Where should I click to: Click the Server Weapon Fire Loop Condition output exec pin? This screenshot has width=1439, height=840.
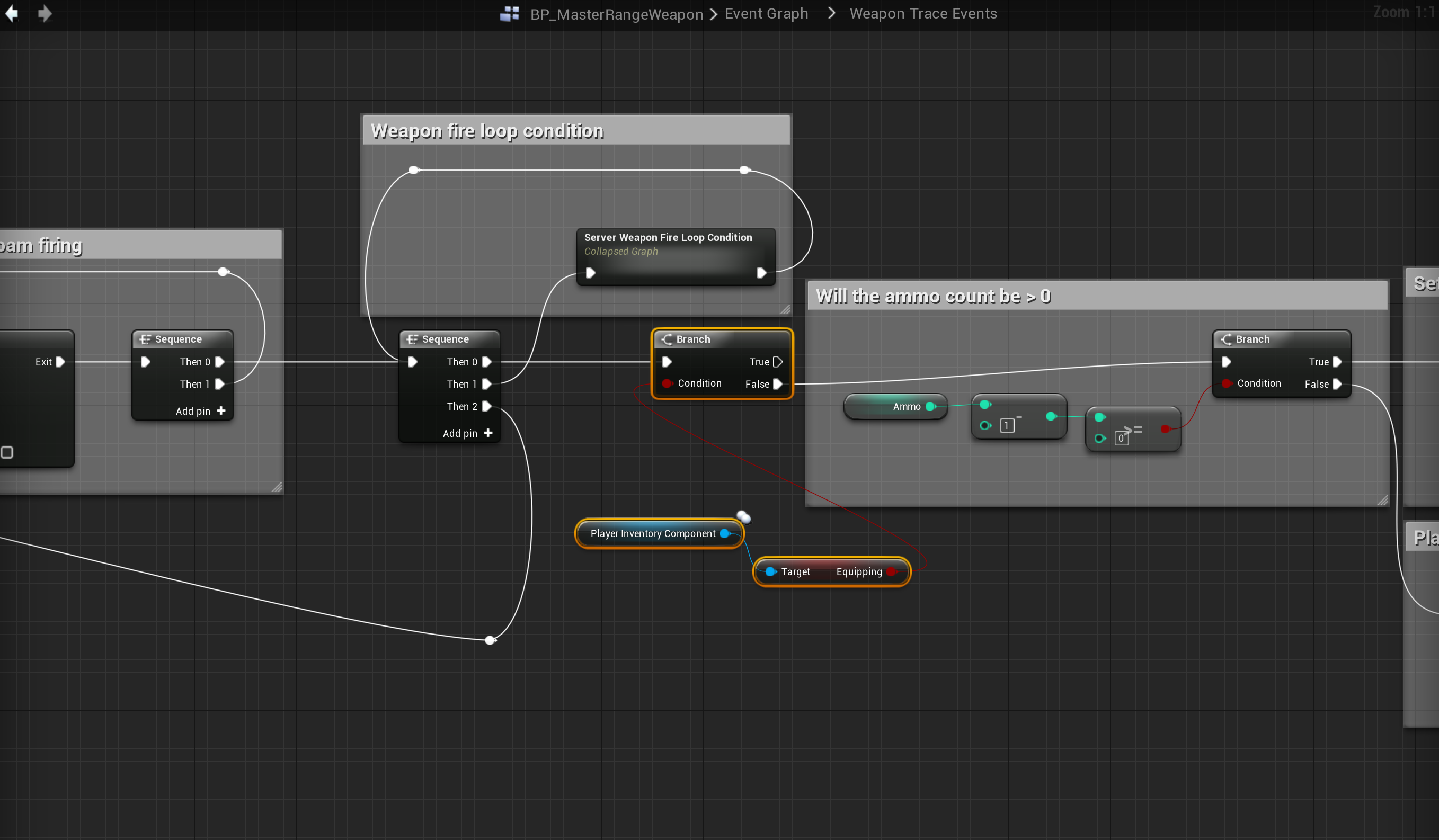[761, 273]
